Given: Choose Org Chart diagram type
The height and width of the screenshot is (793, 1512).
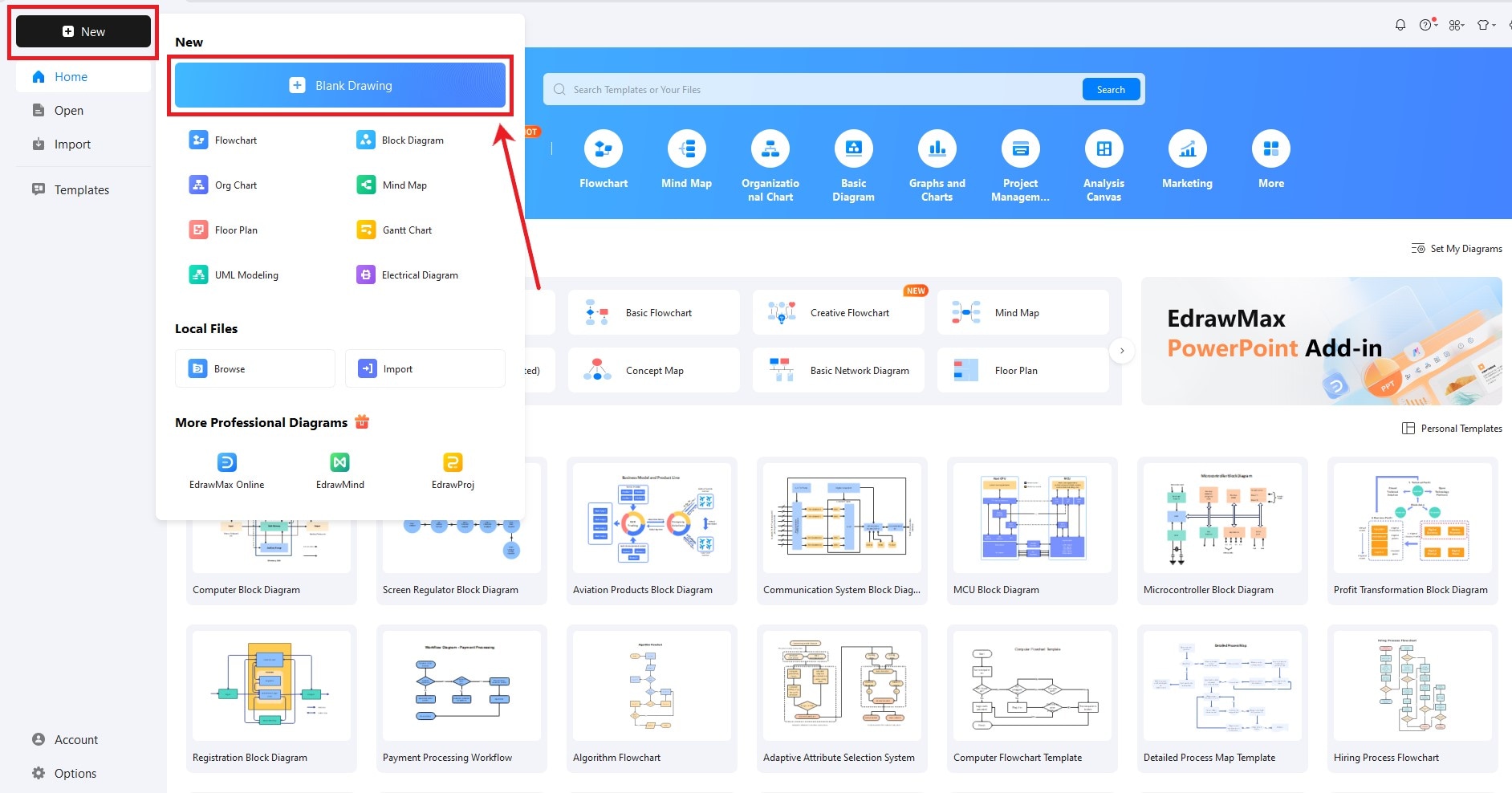Looking at the screenshot, I should click(223, 185).
